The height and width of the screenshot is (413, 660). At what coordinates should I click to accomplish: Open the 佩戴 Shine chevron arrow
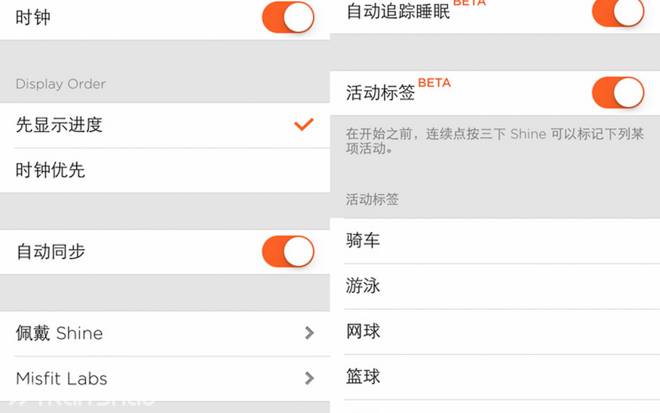309,333
